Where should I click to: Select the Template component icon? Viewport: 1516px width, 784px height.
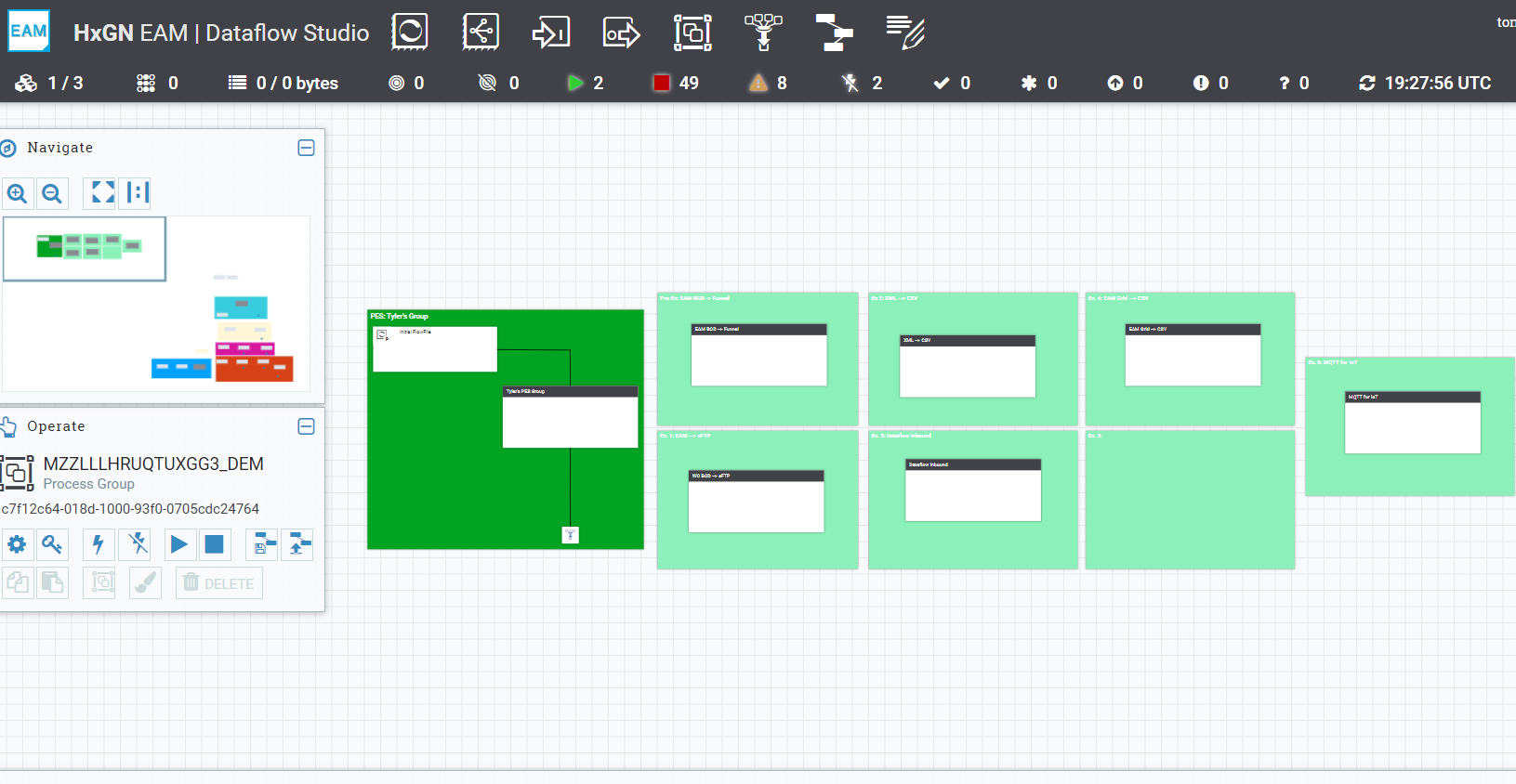tap(834, 33)
